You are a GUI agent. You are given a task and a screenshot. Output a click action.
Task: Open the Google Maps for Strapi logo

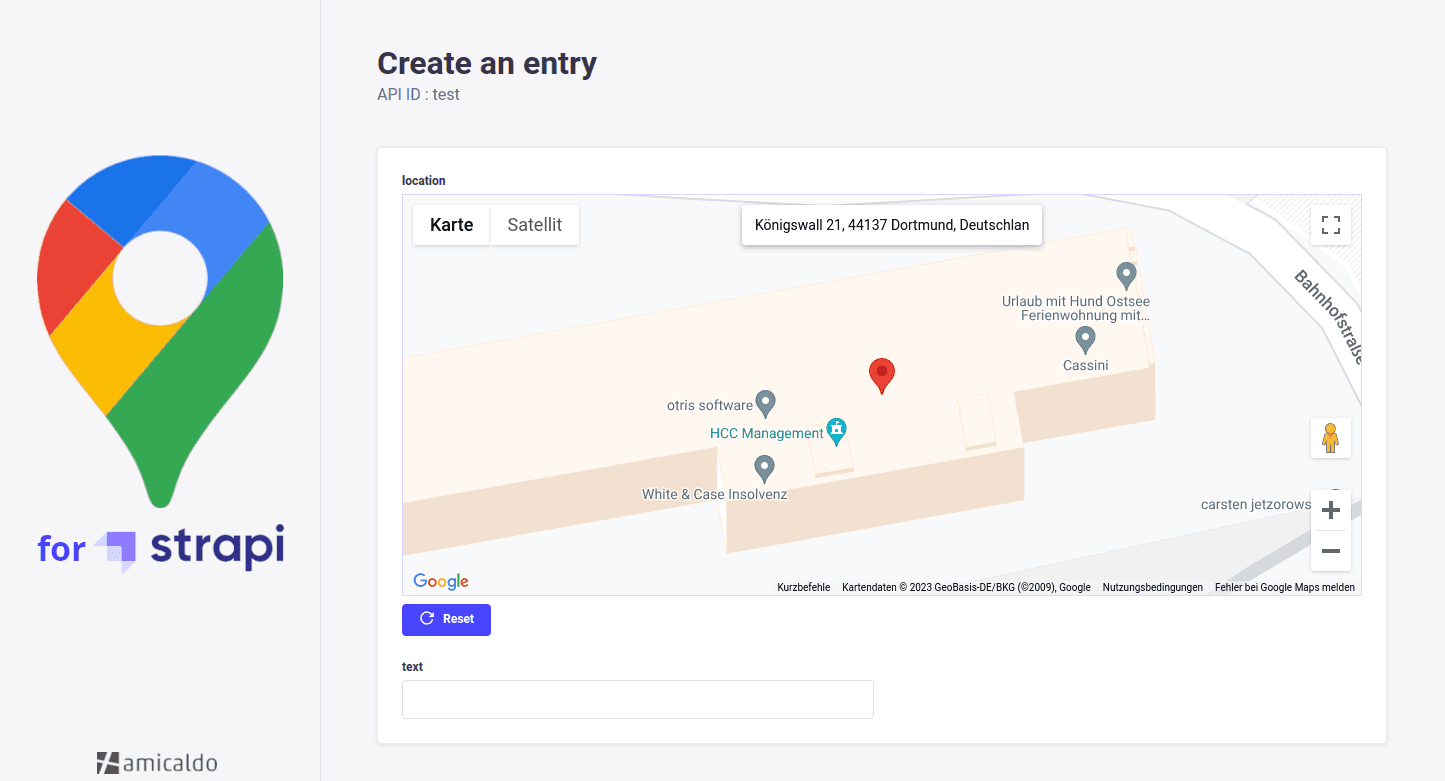[160, 365]
